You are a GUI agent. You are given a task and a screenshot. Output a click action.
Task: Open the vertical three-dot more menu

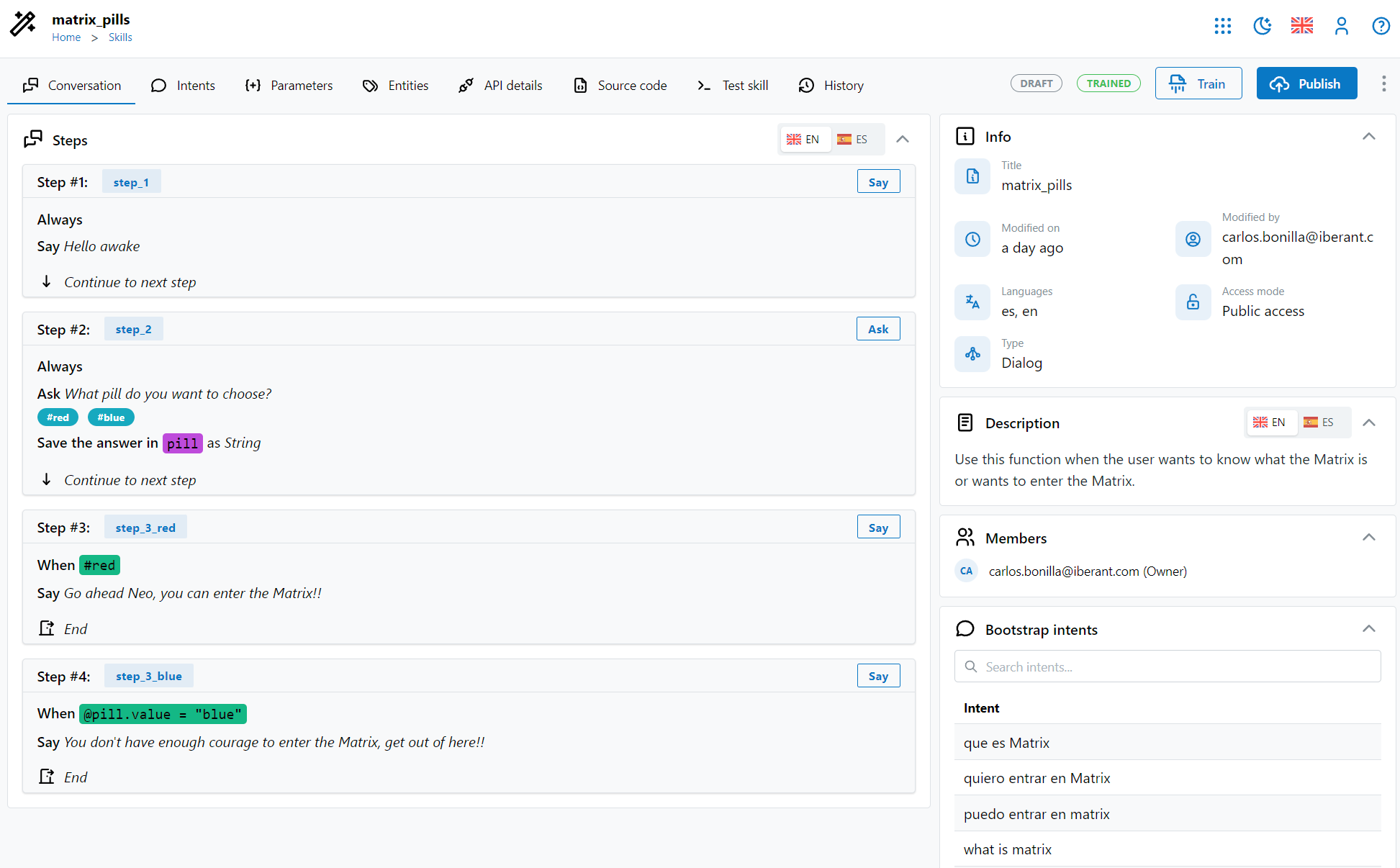point(1383,83)
